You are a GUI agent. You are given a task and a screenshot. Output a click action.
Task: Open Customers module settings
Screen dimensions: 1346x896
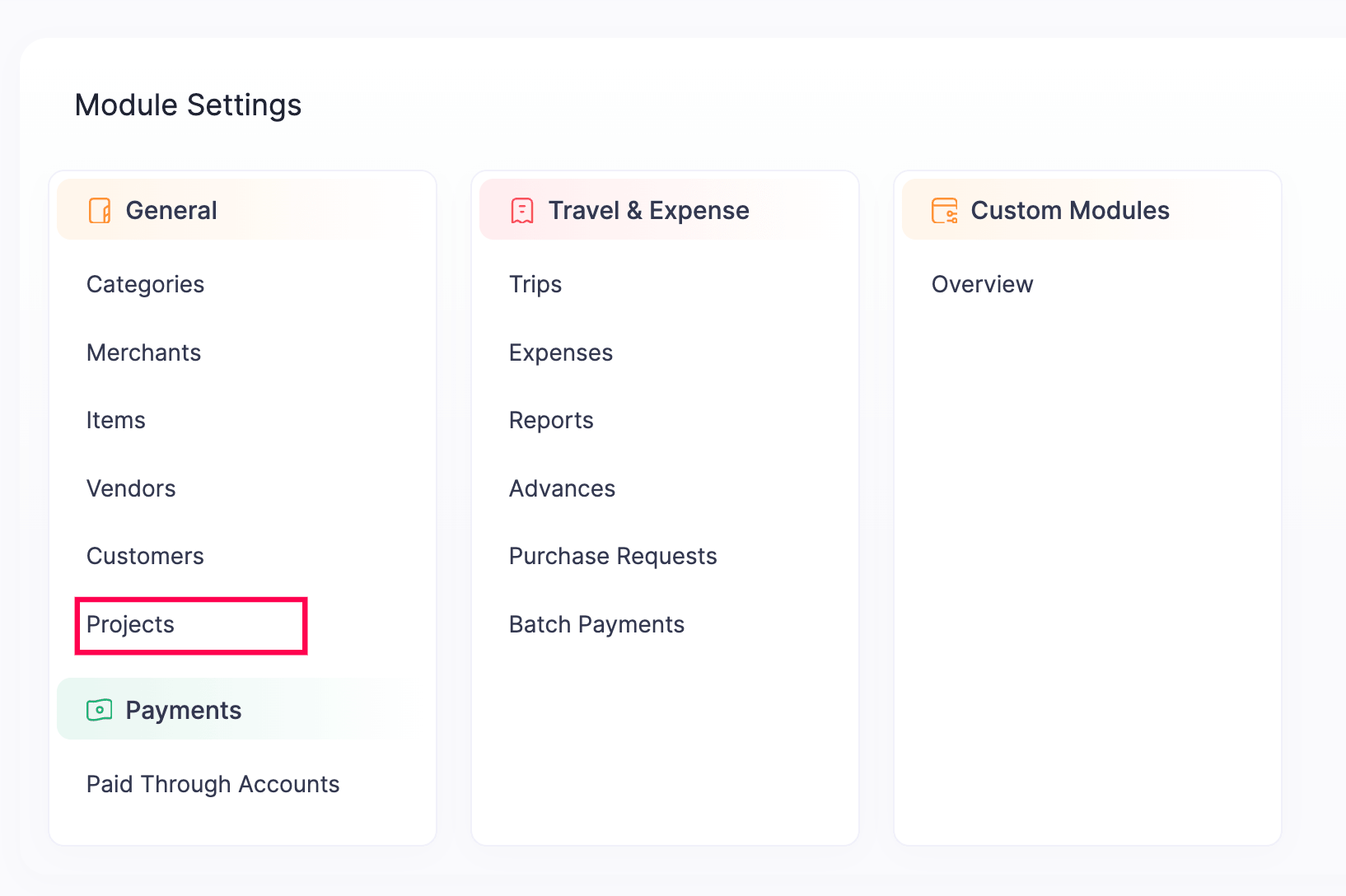pyautogui.click(x=145, y=556)
